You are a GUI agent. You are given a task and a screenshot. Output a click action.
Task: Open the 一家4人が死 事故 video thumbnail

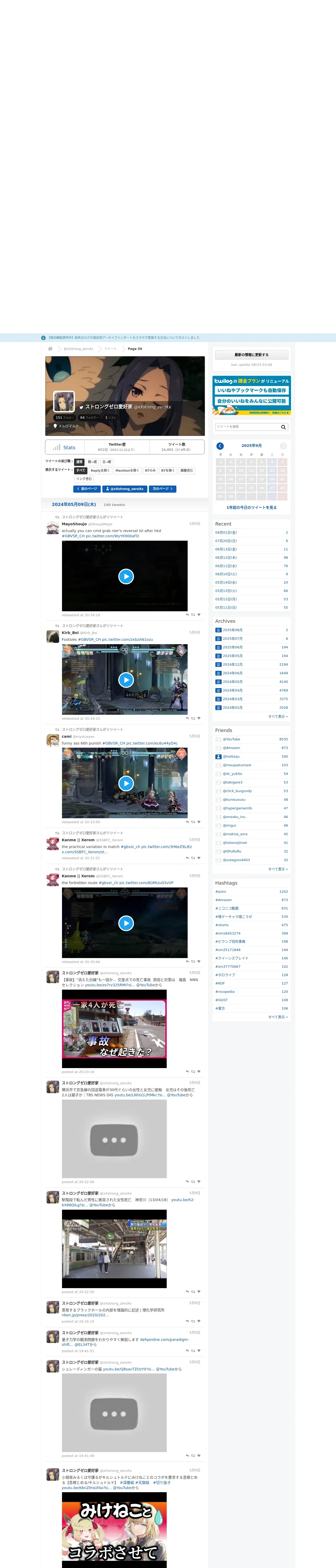[114, 1029]
